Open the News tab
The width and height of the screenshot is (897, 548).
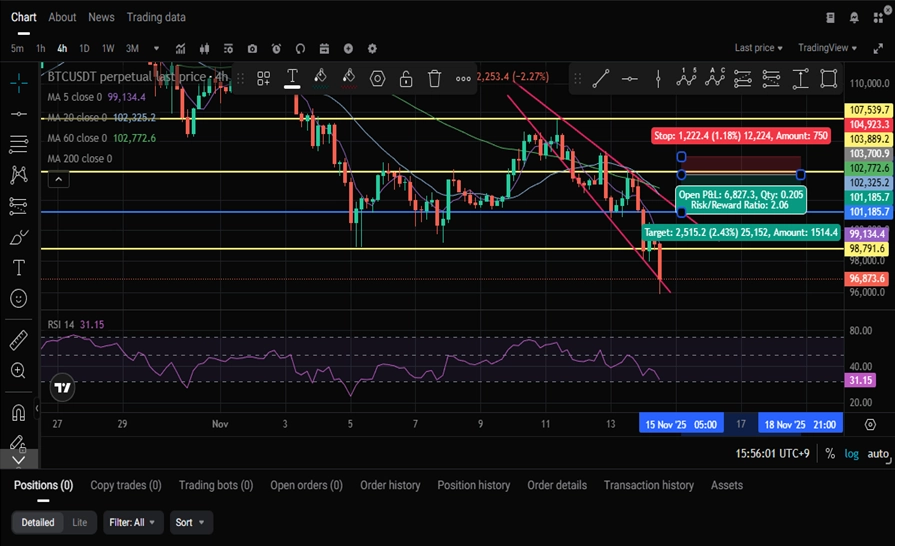(101, 17)
